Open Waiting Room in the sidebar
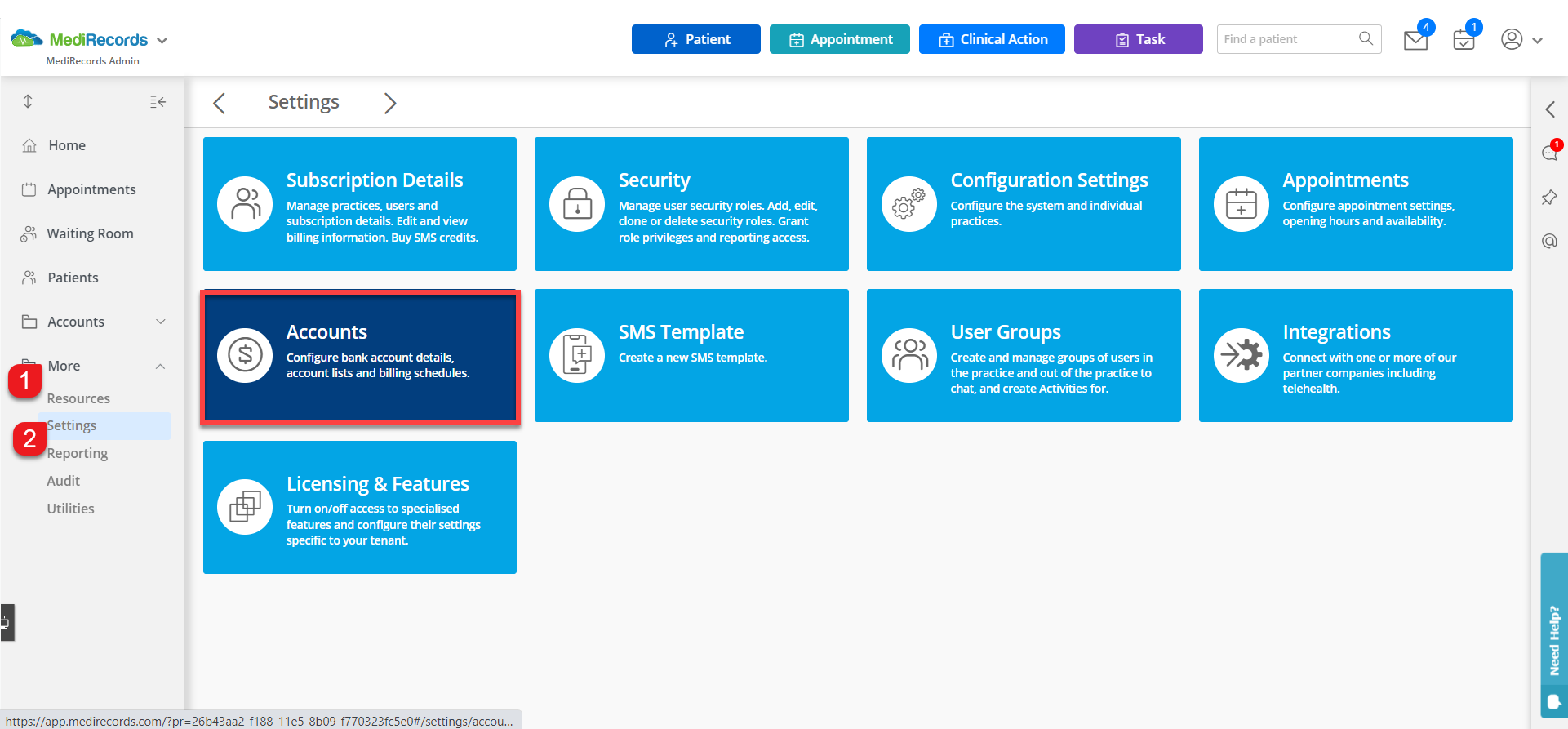This screenshot has width=1568, height=729. [x=90, y=233]
